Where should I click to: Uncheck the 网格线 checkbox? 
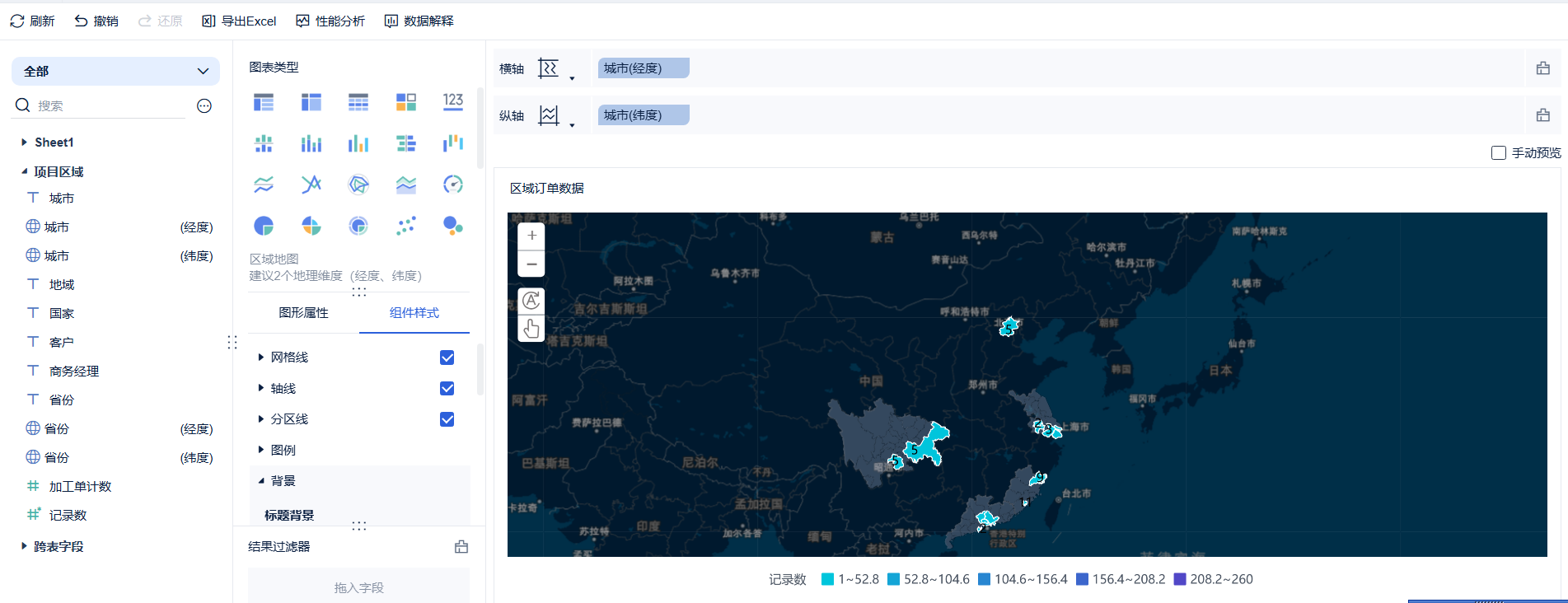click(447, 358)
